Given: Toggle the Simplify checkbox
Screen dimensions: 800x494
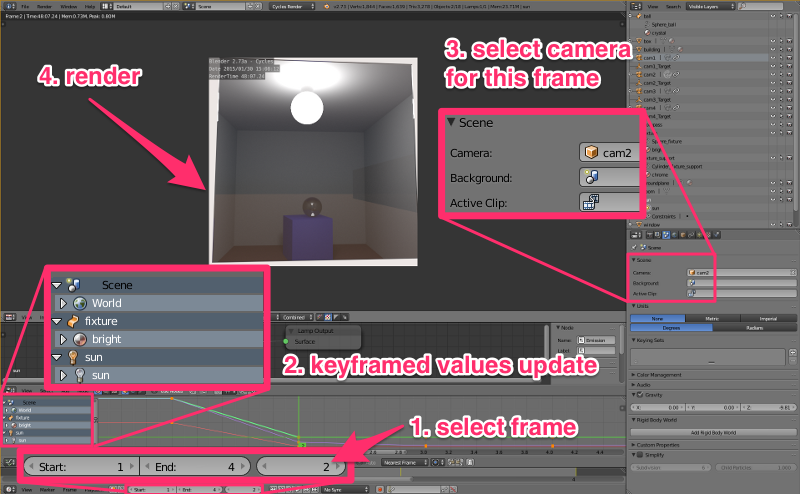Looking at the screenshot, I should click(640, 455).
